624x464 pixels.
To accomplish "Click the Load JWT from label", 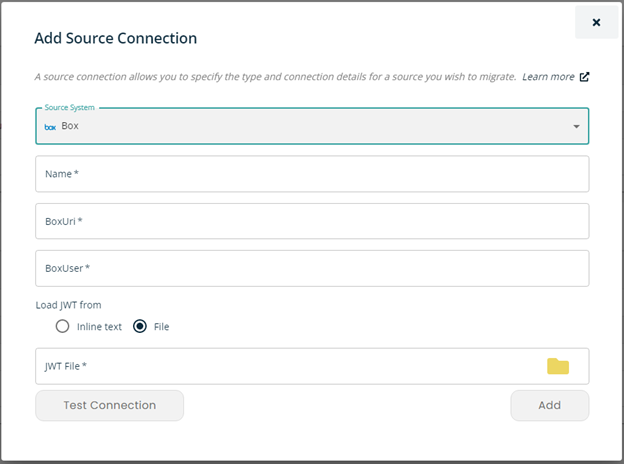I will click(68, 305).
